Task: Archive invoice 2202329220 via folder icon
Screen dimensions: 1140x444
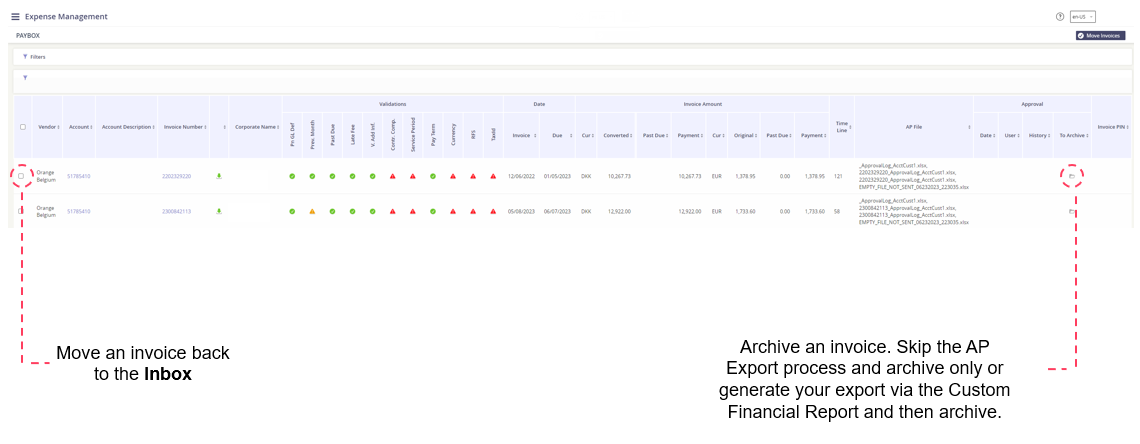Action: (1072, 176)
